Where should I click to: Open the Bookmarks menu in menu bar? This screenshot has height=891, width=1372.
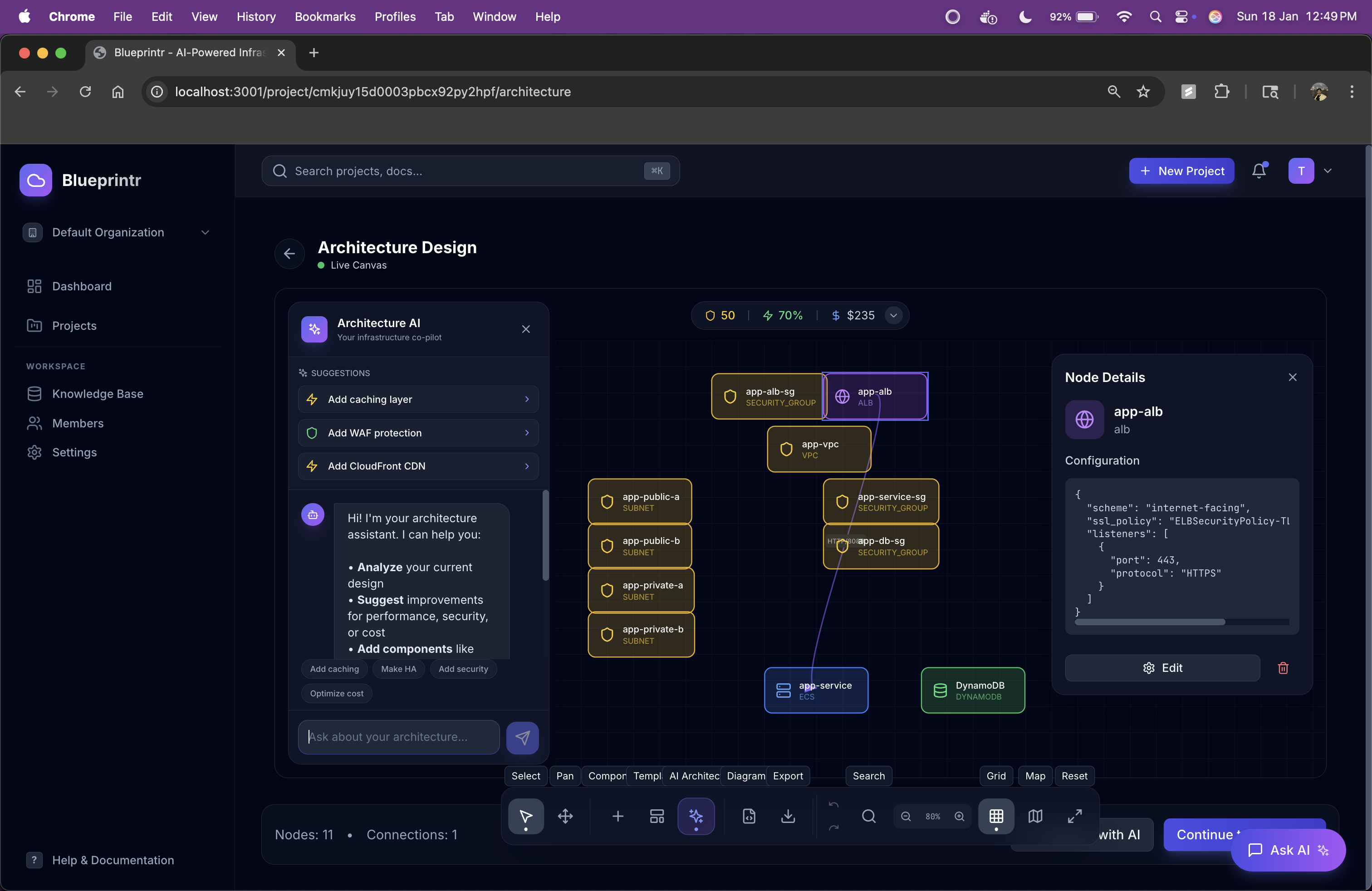pos(324,16)
